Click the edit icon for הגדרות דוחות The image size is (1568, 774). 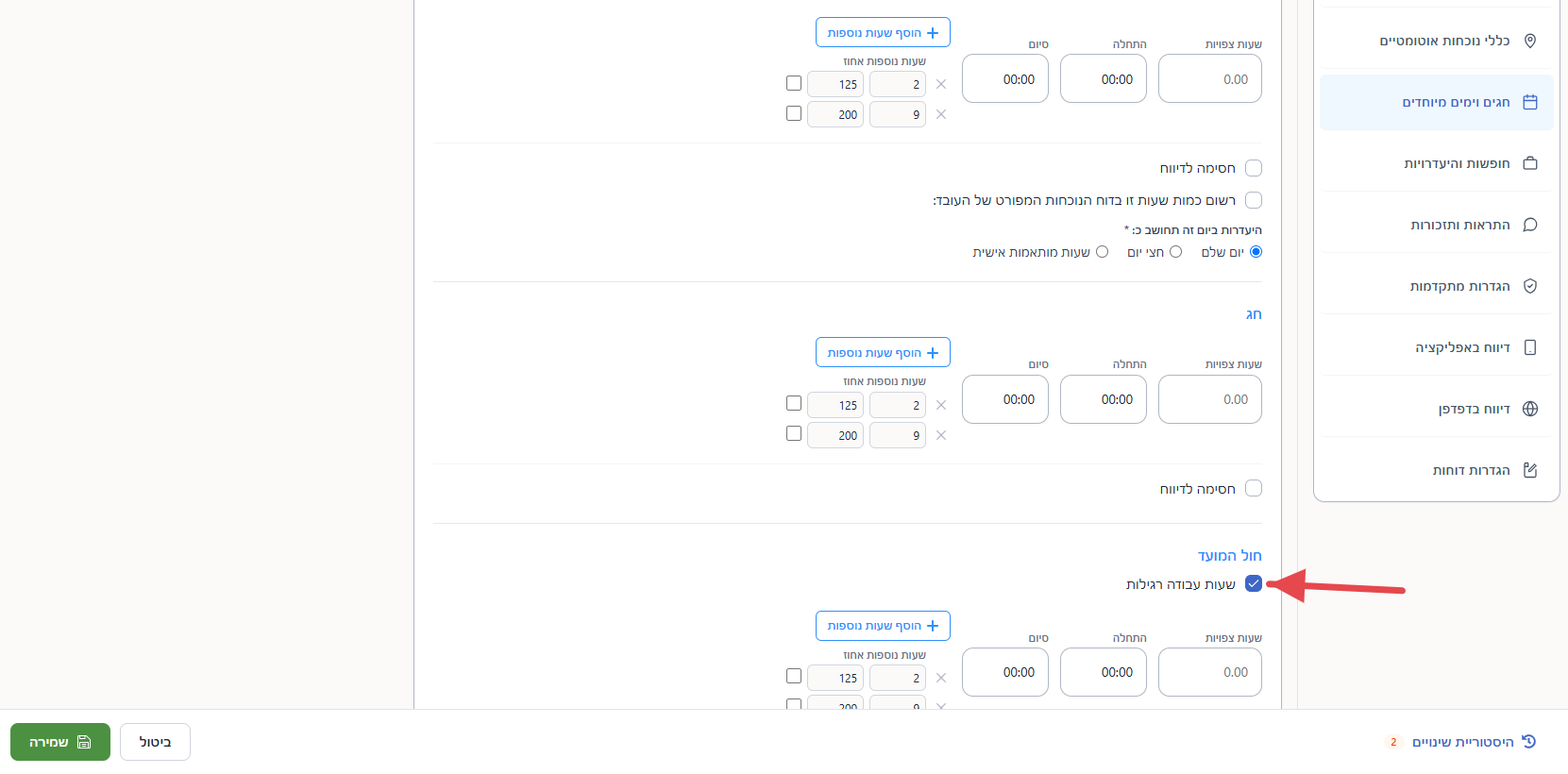pyautogui.click(x=1530, y=470)
